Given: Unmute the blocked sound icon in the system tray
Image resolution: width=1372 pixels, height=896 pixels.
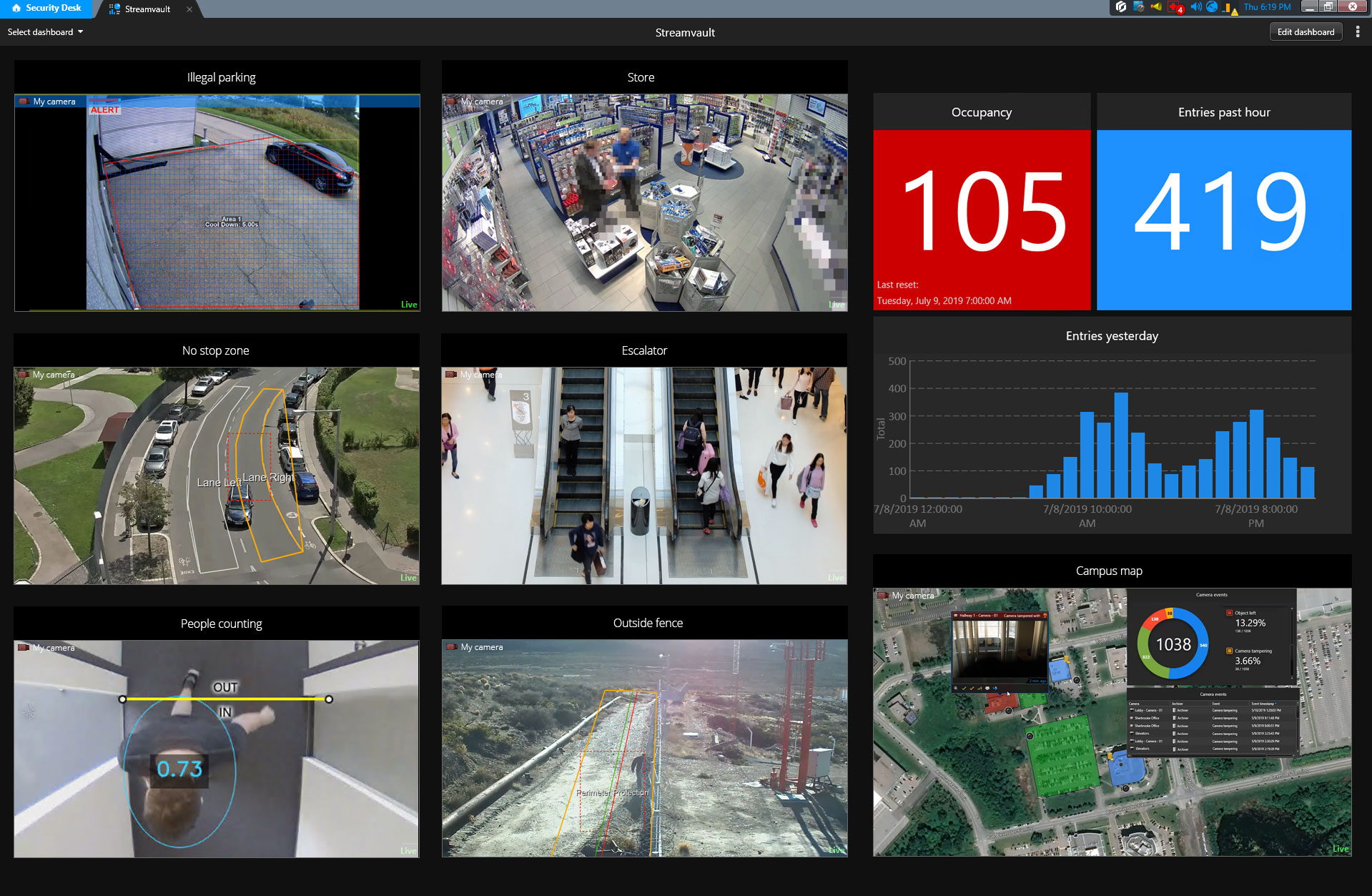Looking at the screenshot, I should (1138, 8).
